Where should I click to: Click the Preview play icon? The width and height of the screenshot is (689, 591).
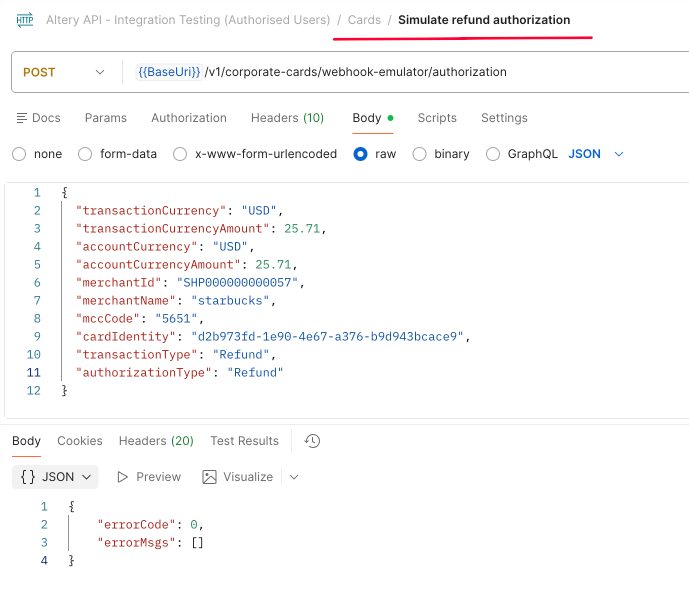tap(123, 477)
